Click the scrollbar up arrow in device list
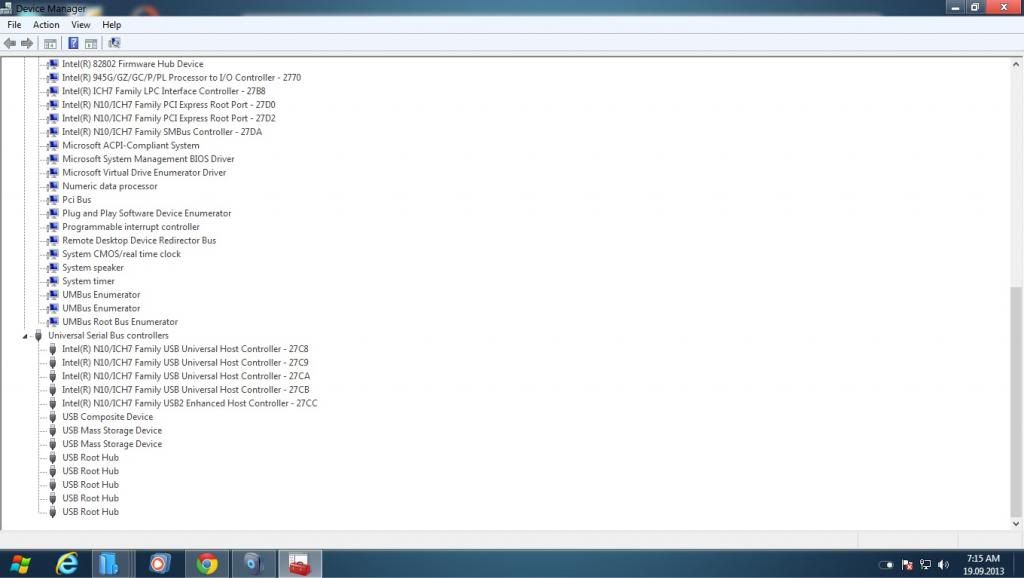This screenshot has width=1024, height=578. pos(1016,64)
